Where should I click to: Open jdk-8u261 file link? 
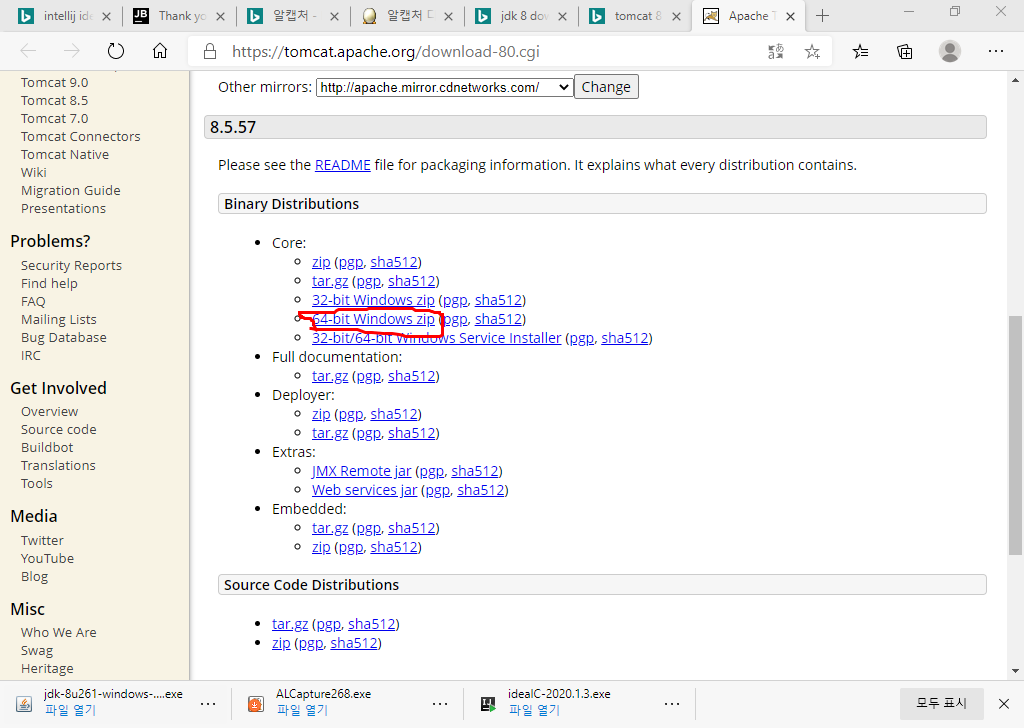coord(71,710)
